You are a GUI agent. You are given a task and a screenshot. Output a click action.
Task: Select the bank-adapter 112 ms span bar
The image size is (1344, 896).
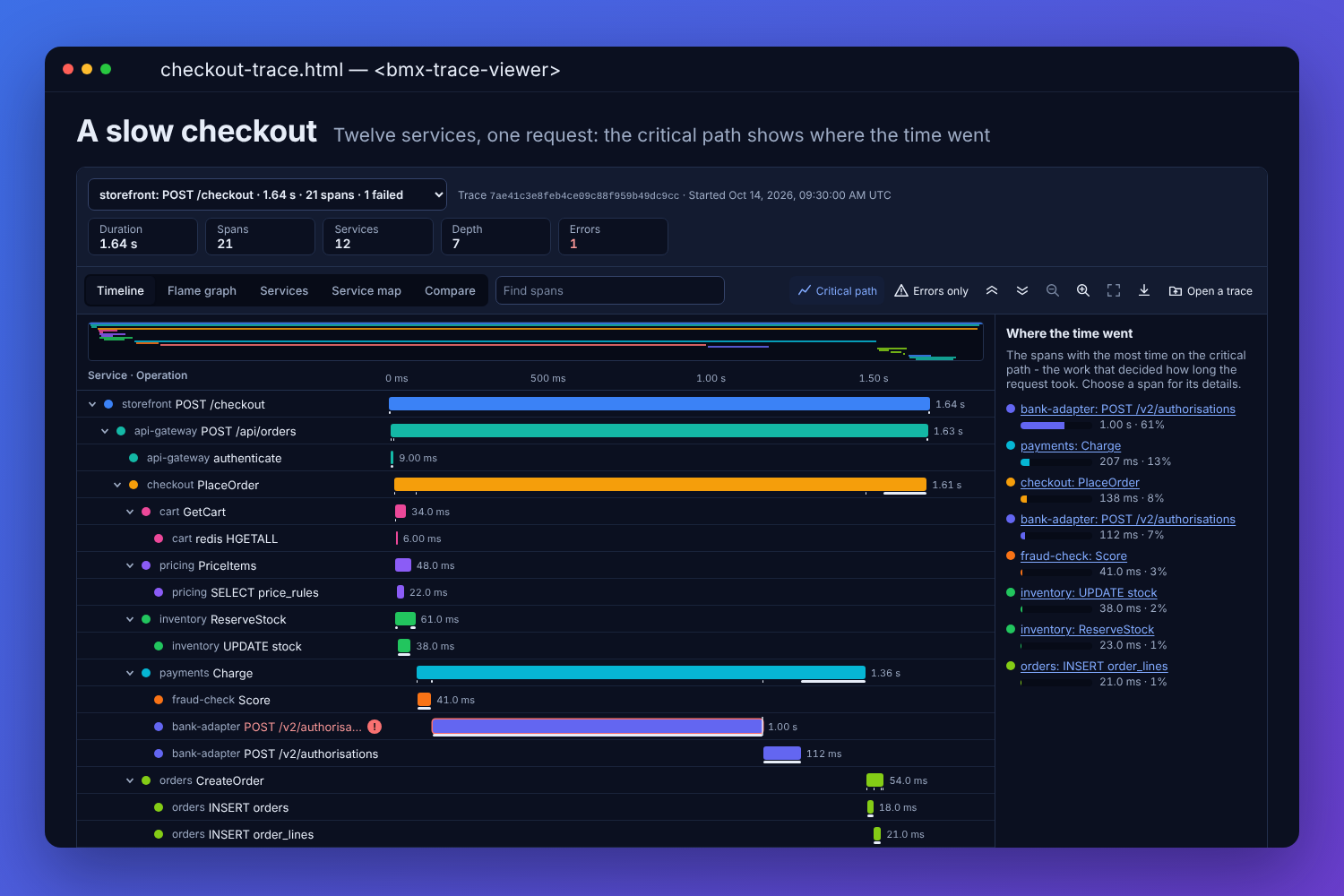coord(782,754)
